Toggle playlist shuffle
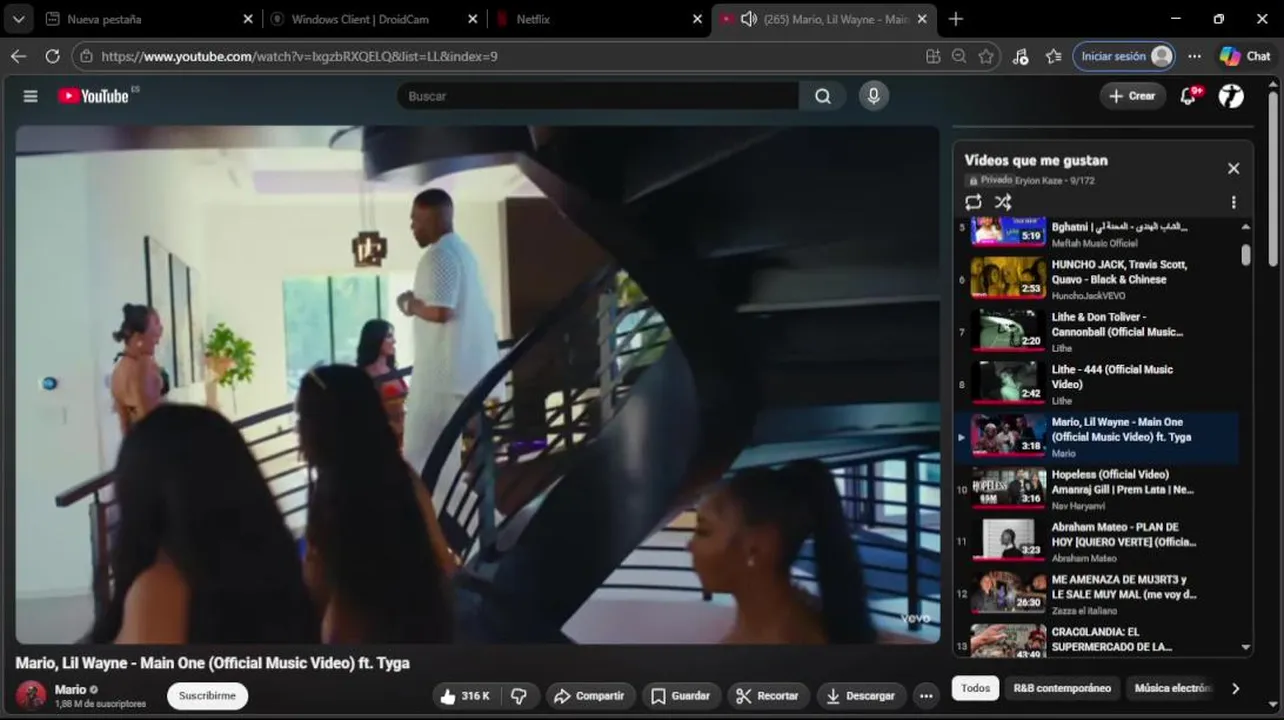 (1003, 202)
